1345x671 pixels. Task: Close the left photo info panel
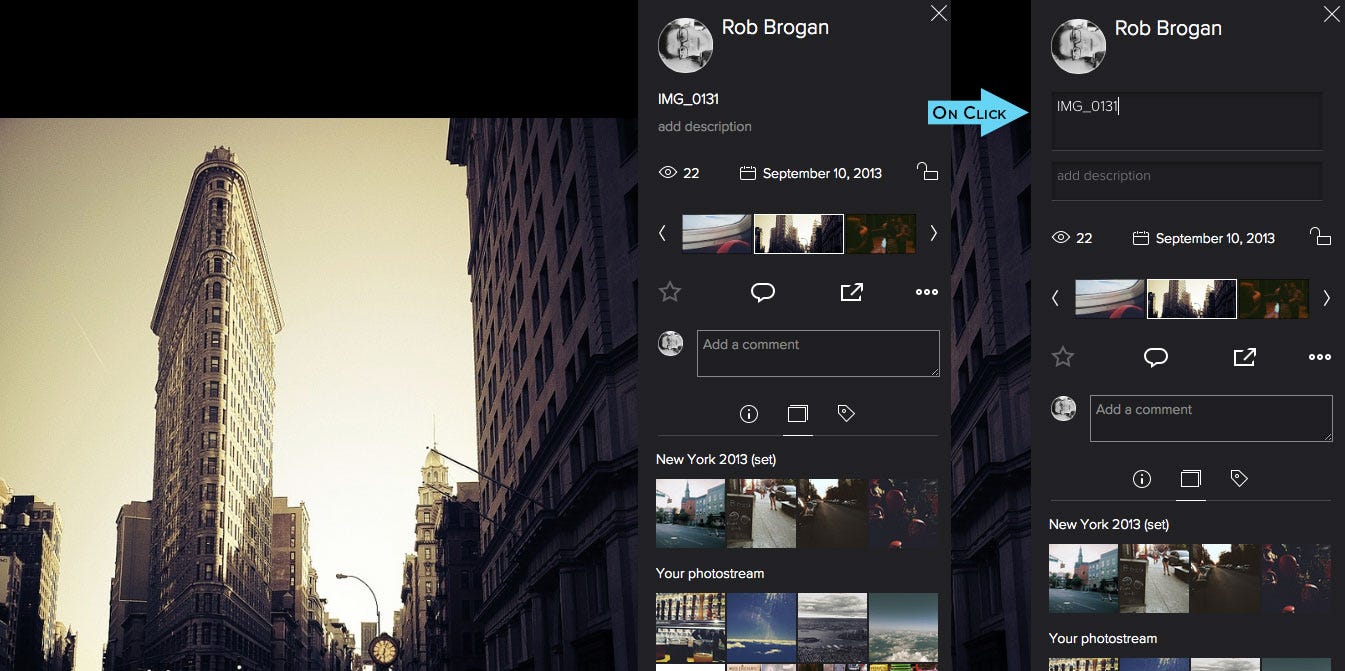tap(938, 13)
